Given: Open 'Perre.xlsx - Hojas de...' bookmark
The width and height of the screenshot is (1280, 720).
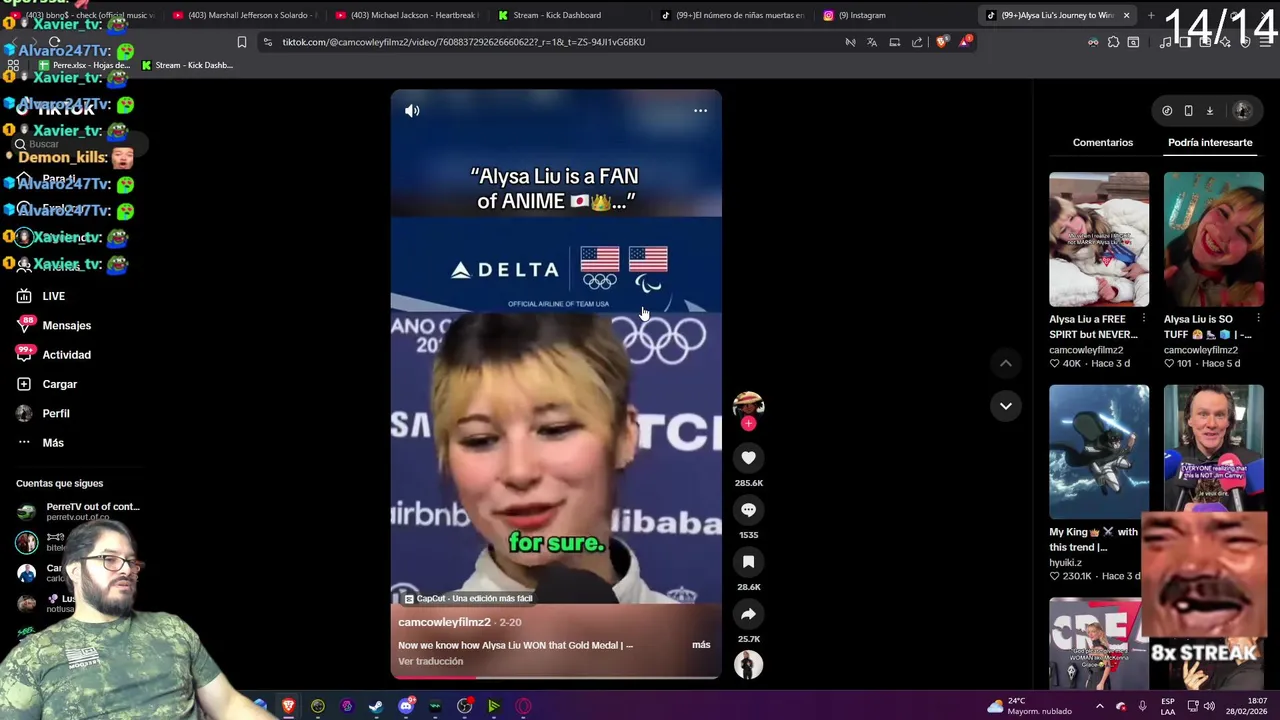Looking at the screenshot, I should (x=84, y=65).
